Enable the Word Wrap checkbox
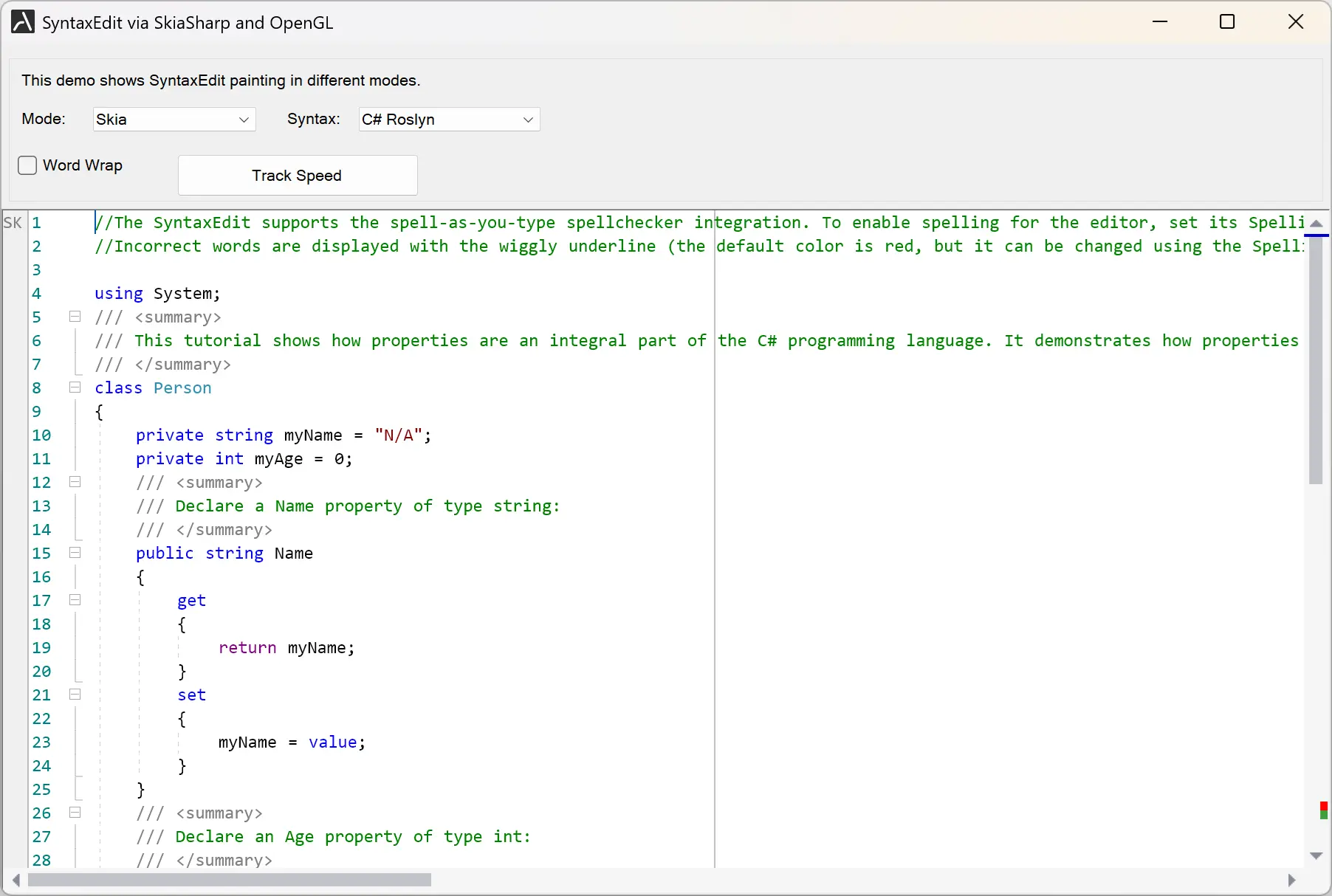1332x896 pixels. pos(27,165)
